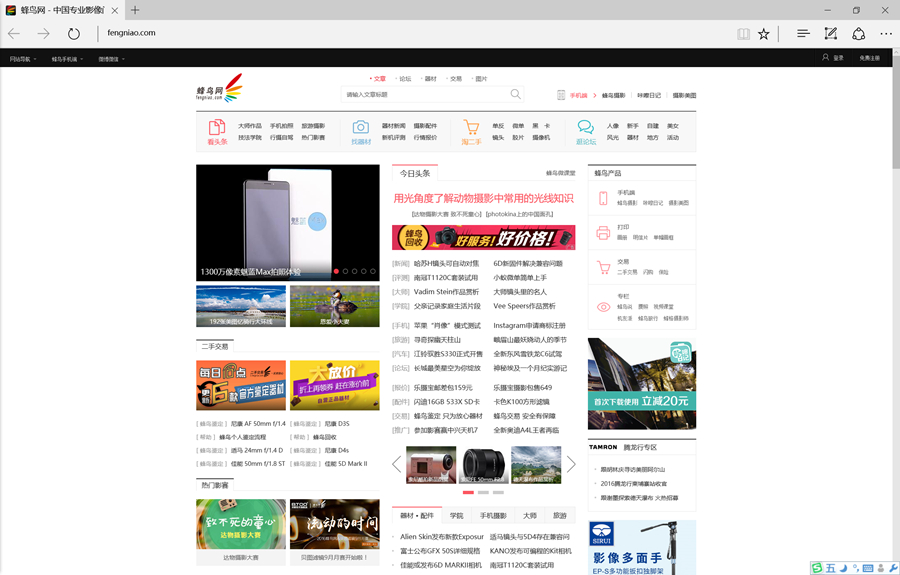Open headline 用光角度了解动物摄影中常用的光线知识

483,199
